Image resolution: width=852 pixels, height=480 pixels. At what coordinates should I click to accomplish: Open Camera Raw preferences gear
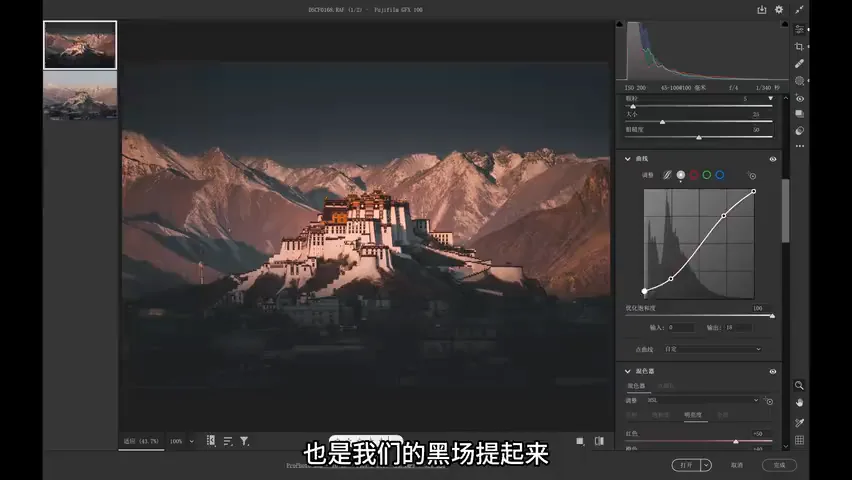[779, 10]
